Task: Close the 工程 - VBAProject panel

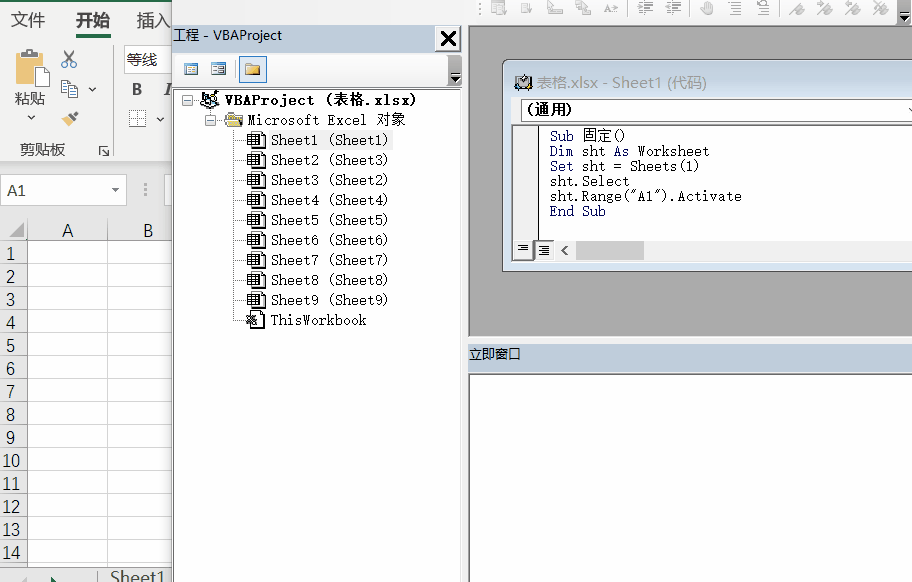Action: tap(448, 39)
